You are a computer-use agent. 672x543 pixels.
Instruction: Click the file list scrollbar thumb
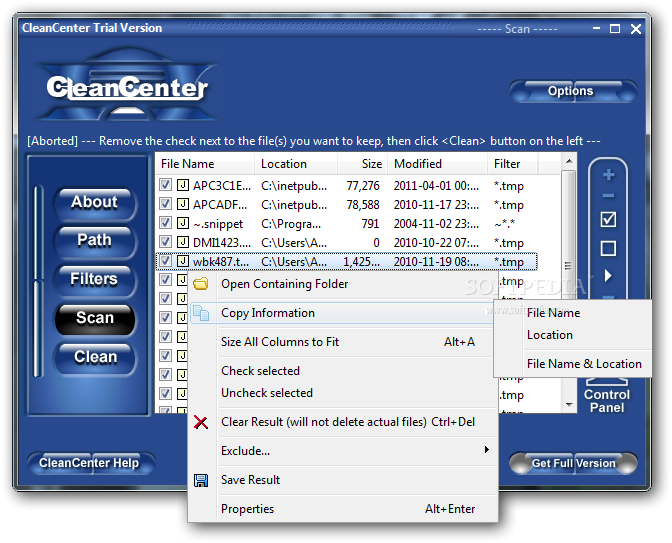pos(569,266)
